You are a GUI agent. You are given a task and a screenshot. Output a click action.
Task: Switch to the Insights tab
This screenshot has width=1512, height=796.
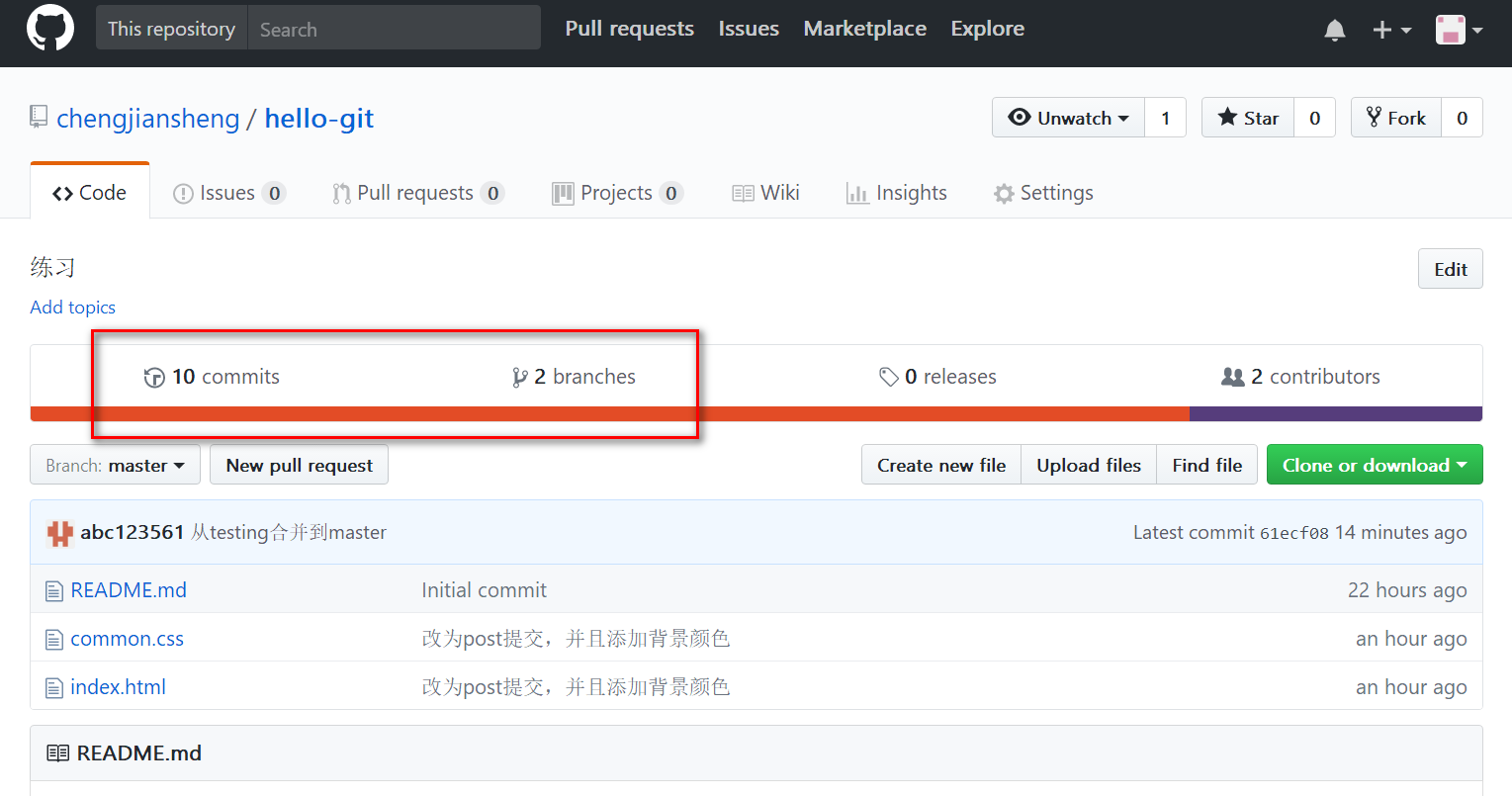click(x=897, y=193)
